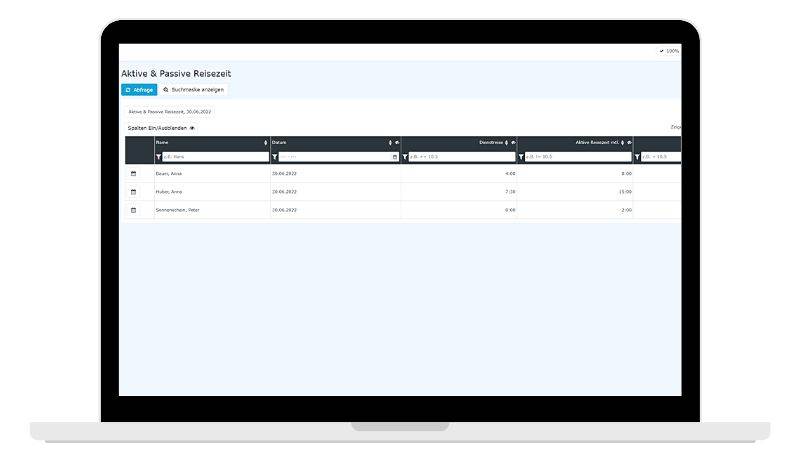
Task: Click filter funnel icon in Name column
Action: click(x=159, y=157)
